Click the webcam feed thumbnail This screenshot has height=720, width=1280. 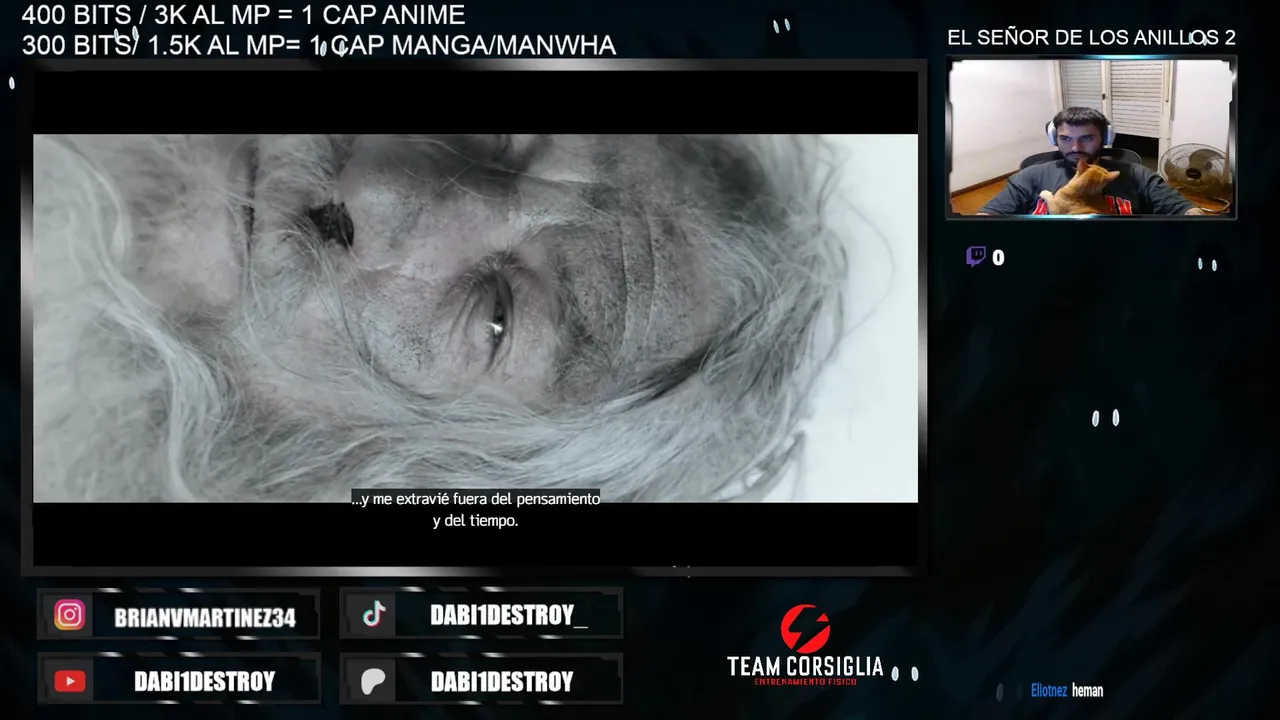1091,137
